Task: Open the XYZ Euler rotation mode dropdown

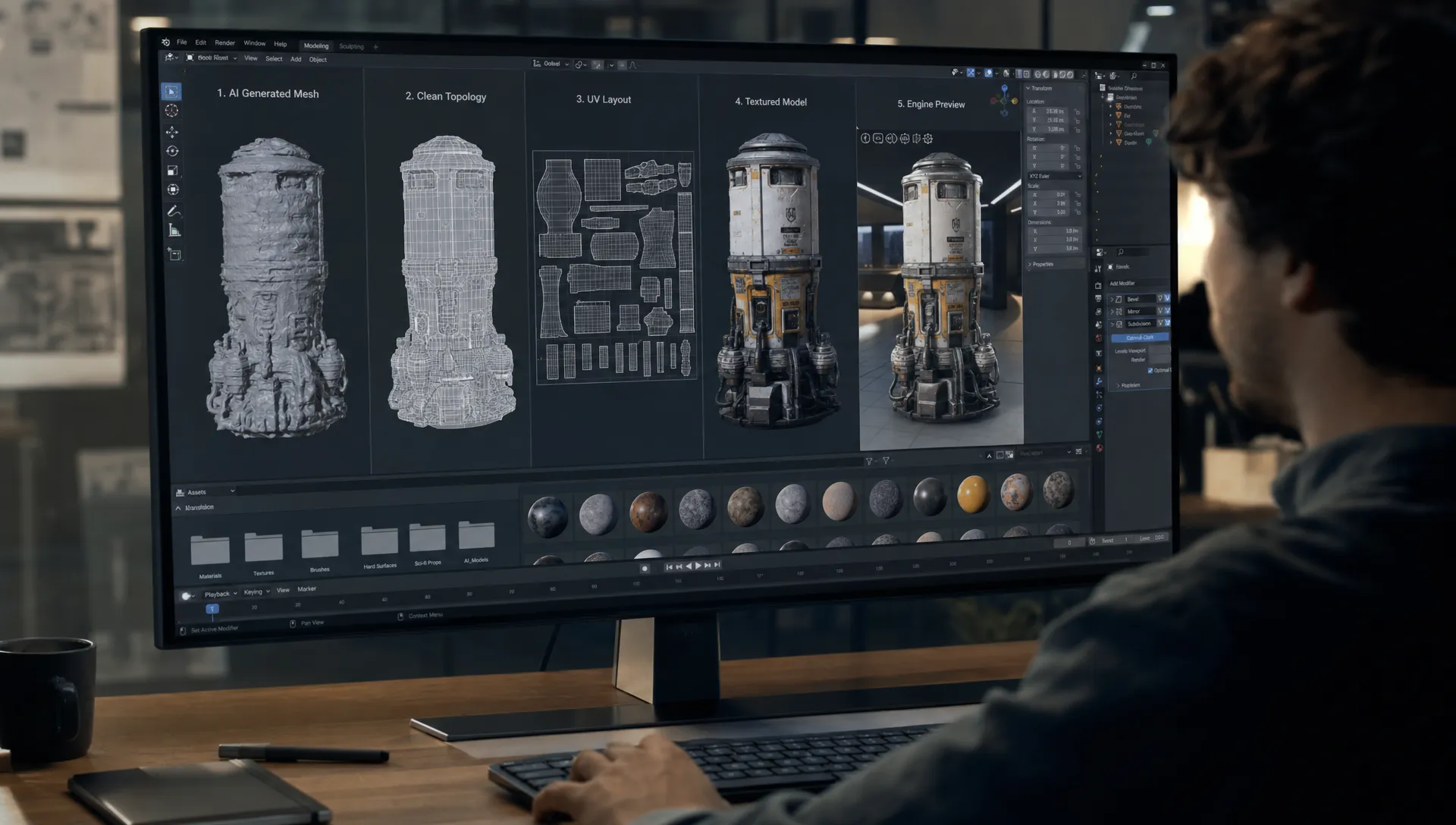Action: (1055, 176)
